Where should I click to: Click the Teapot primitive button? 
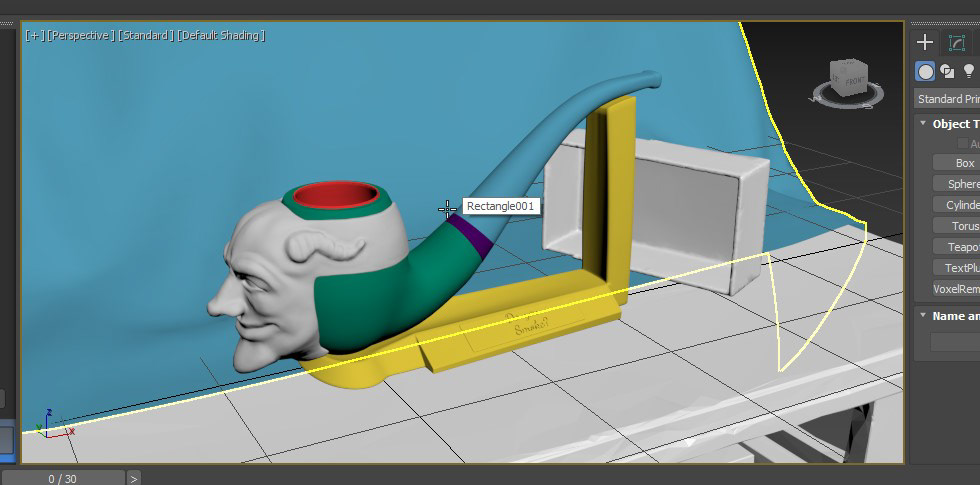[956, 247]
